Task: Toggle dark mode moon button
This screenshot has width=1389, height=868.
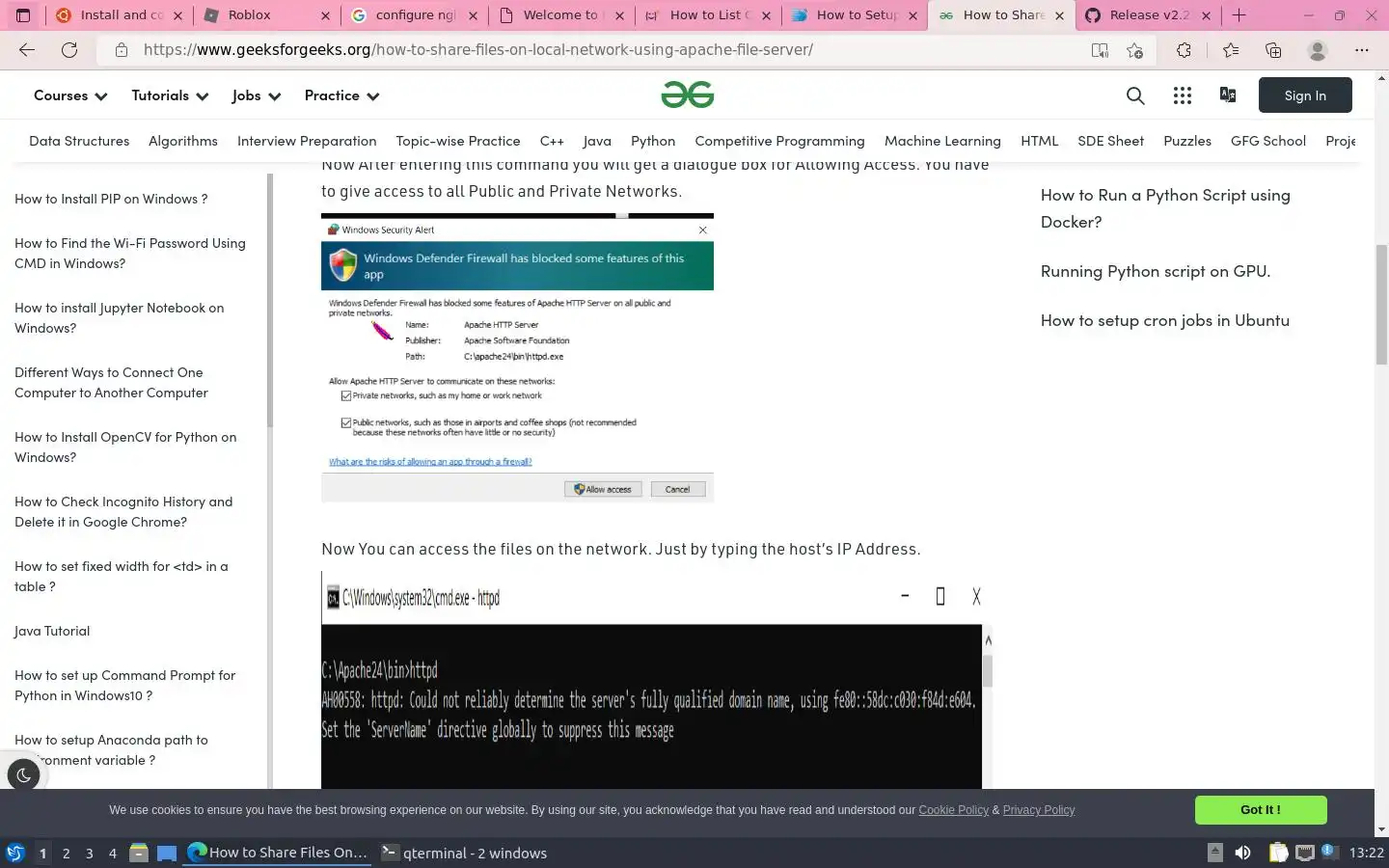Action: click(24, 775)
